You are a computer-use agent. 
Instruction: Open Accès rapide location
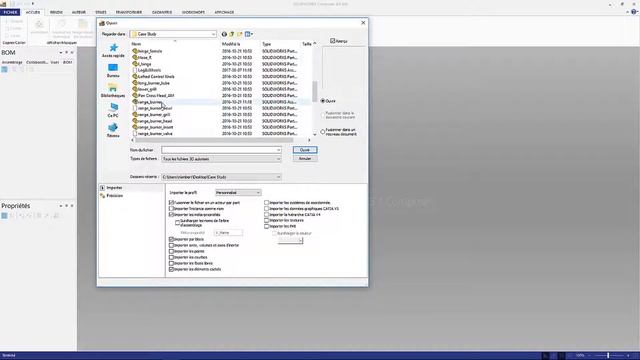point(113,51)
